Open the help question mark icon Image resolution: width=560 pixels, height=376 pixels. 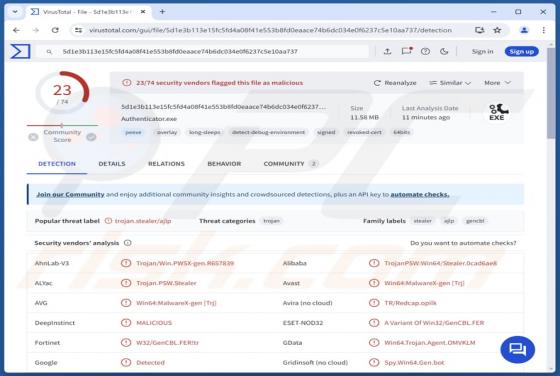pyautogui.click(x=425, y=51)
